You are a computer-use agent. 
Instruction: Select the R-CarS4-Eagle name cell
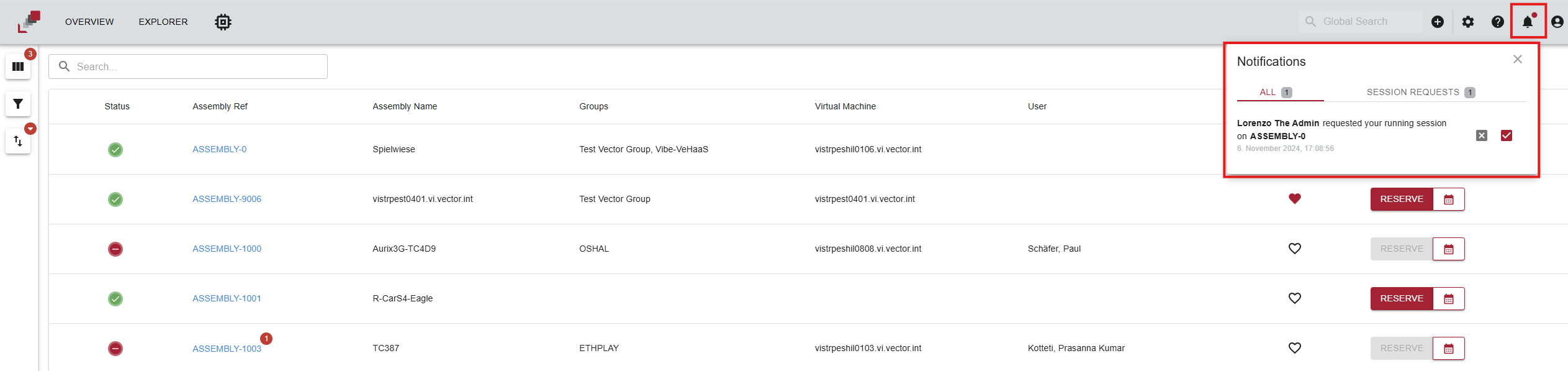click(x=403, y=298)
